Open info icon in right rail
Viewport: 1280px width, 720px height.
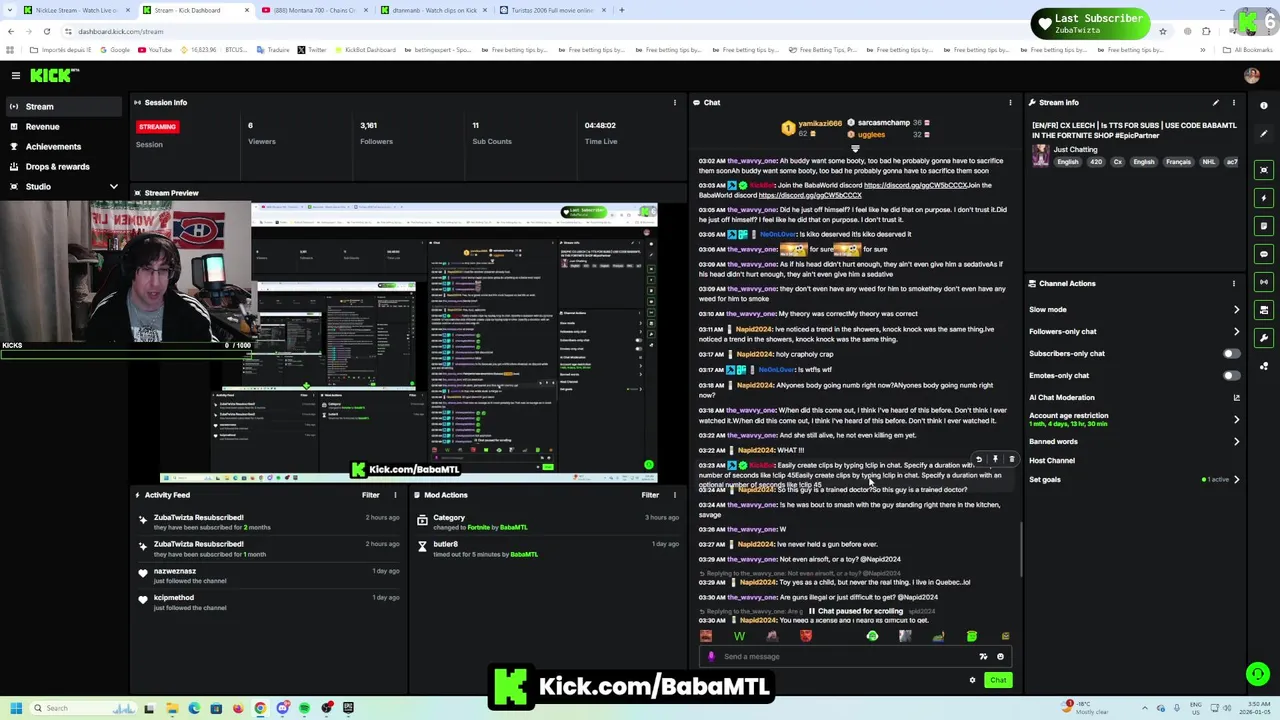1264,105
